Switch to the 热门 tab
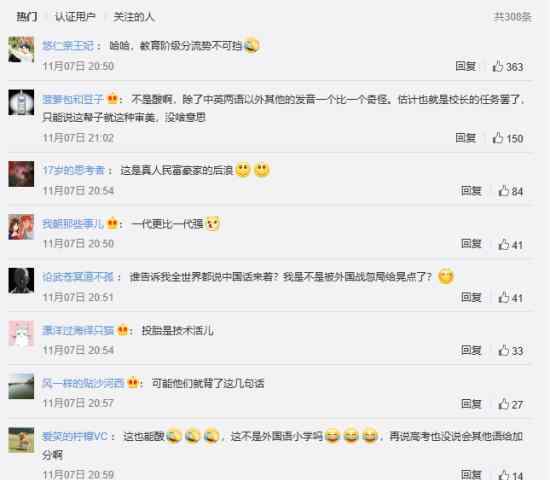 click(x=27, y=16)
